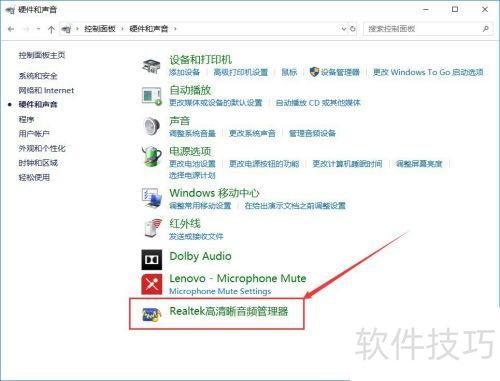Open the 红外线 heading
Image resolution: width=500 pixels, height=381 pixels.
click(x=185, y=224)
